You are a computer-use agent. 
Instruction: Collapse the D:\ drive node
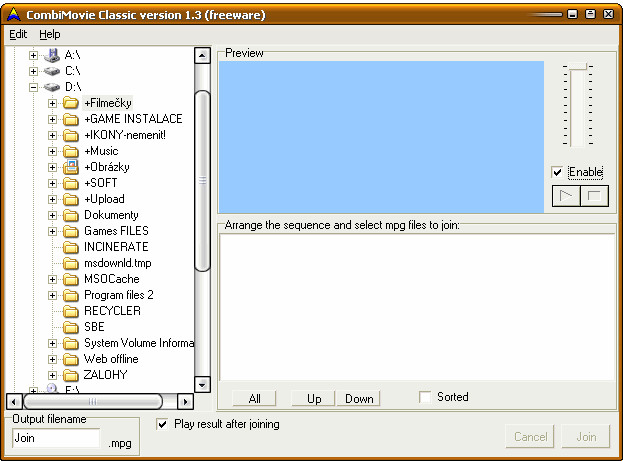click(x=33, y=87)
